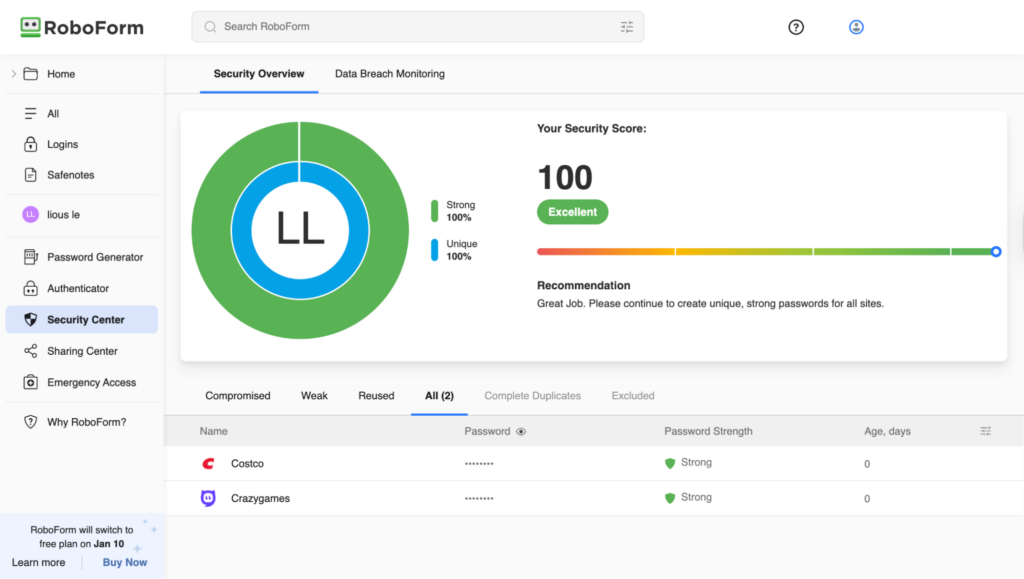Open search filter options icon
The image size is (1024, 579).
[627, 27]
